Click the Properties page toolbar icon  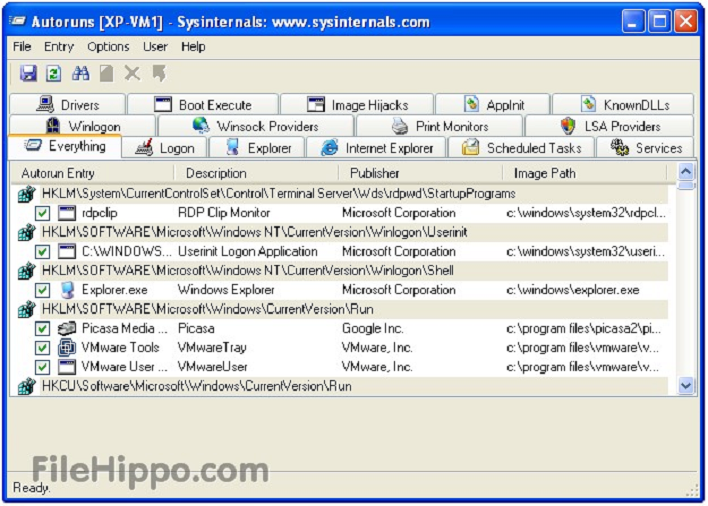click(107, 73)
